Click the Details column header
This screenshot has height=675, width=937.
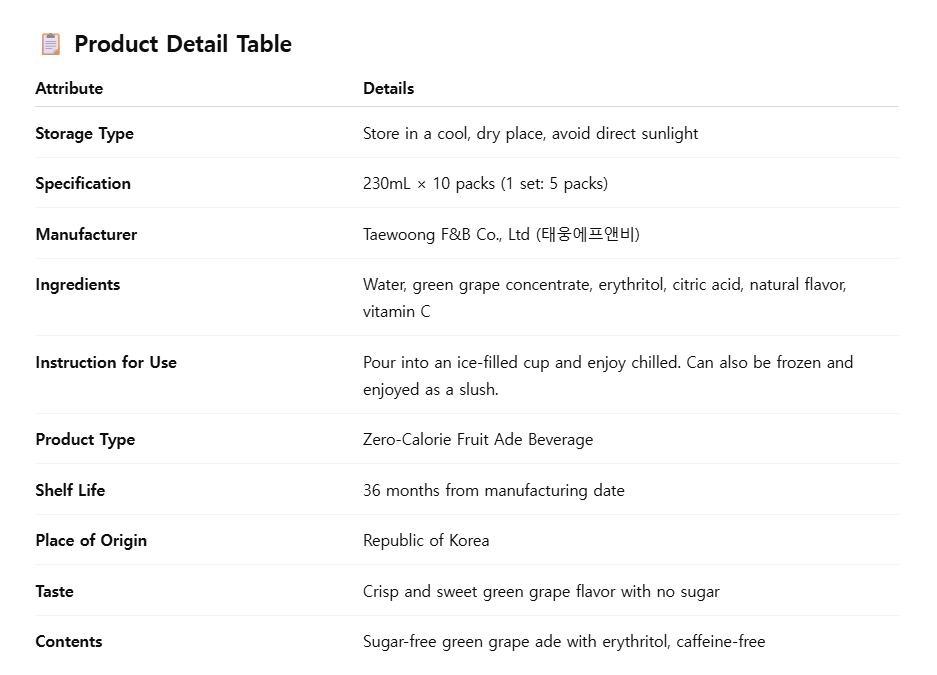[x=388, y=88]
